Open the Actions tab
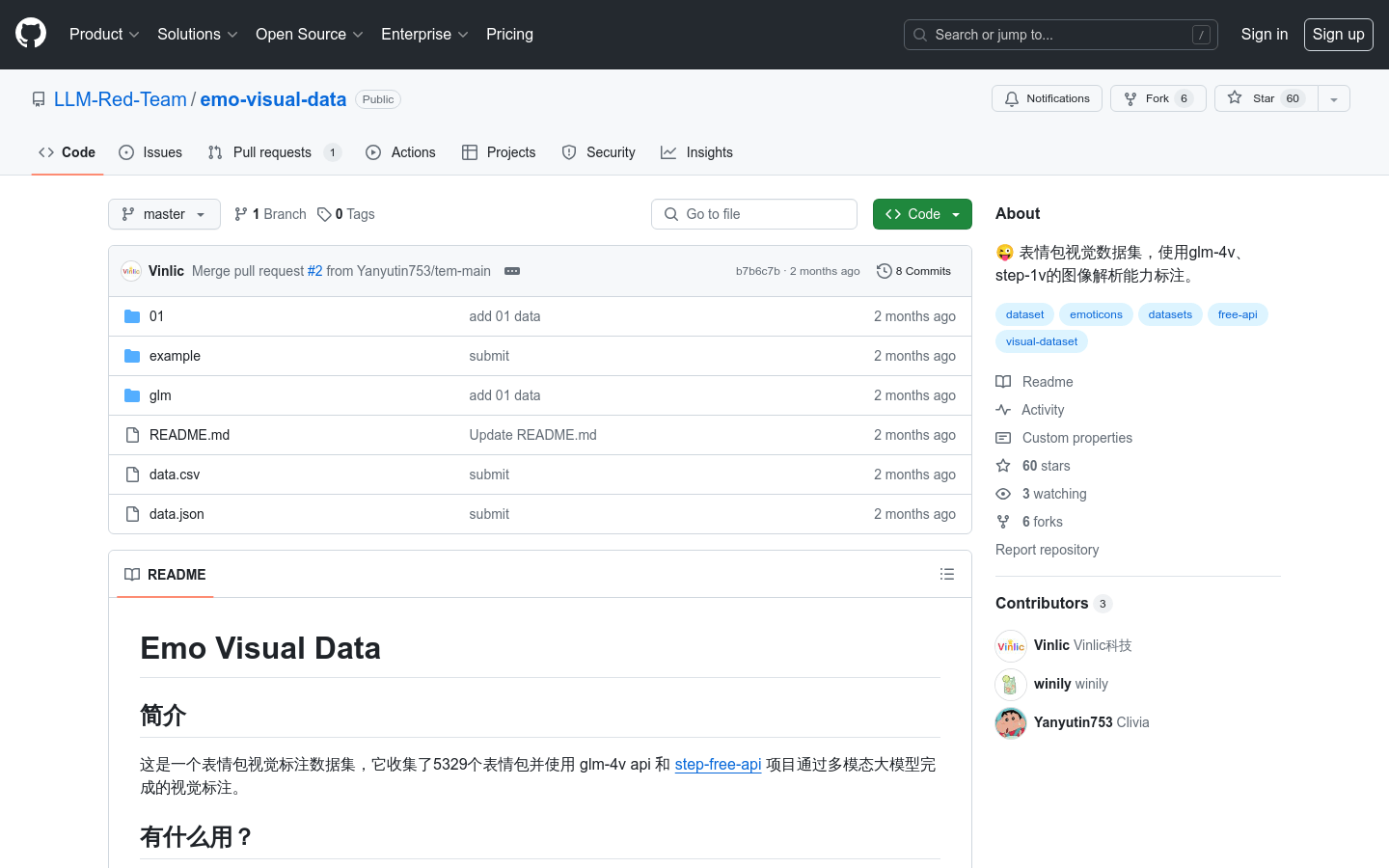1389x868 pixels. pos(401,152)
